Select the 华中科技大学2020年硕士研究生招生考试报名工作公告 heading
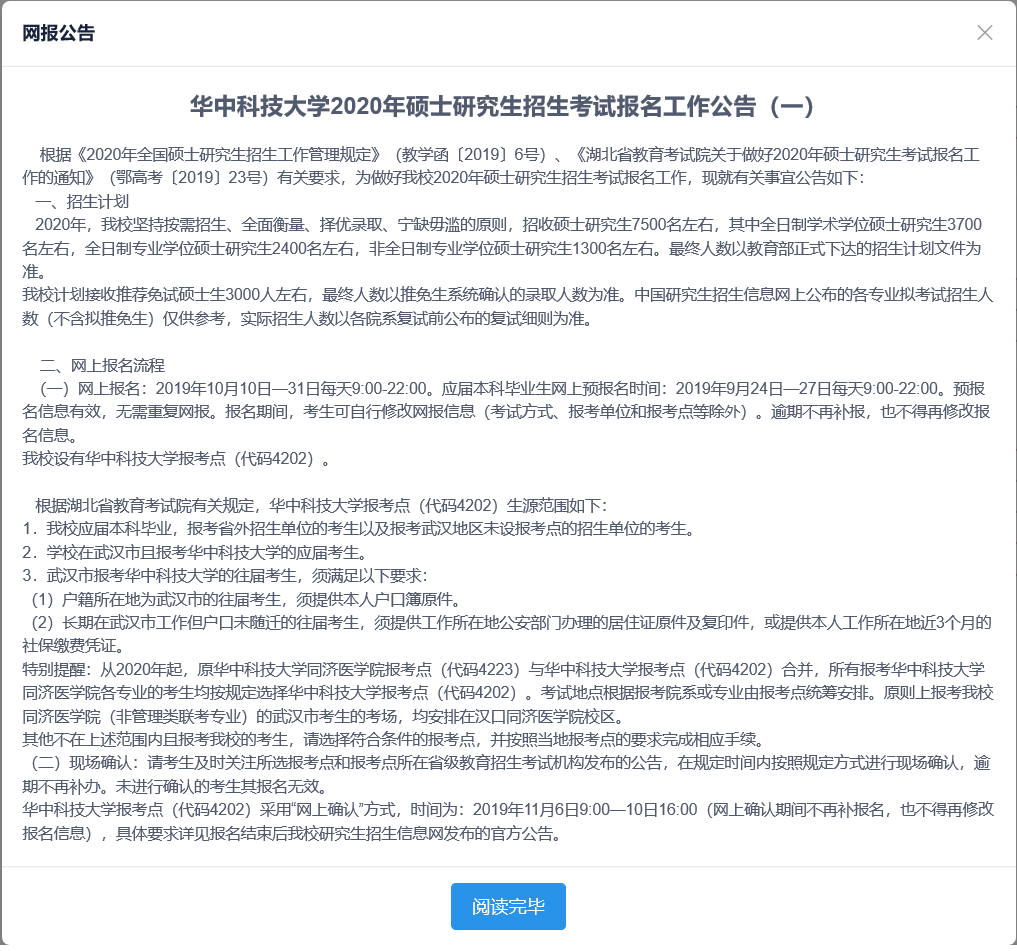This screenshot has height=951, width=1017. (501, 106)
